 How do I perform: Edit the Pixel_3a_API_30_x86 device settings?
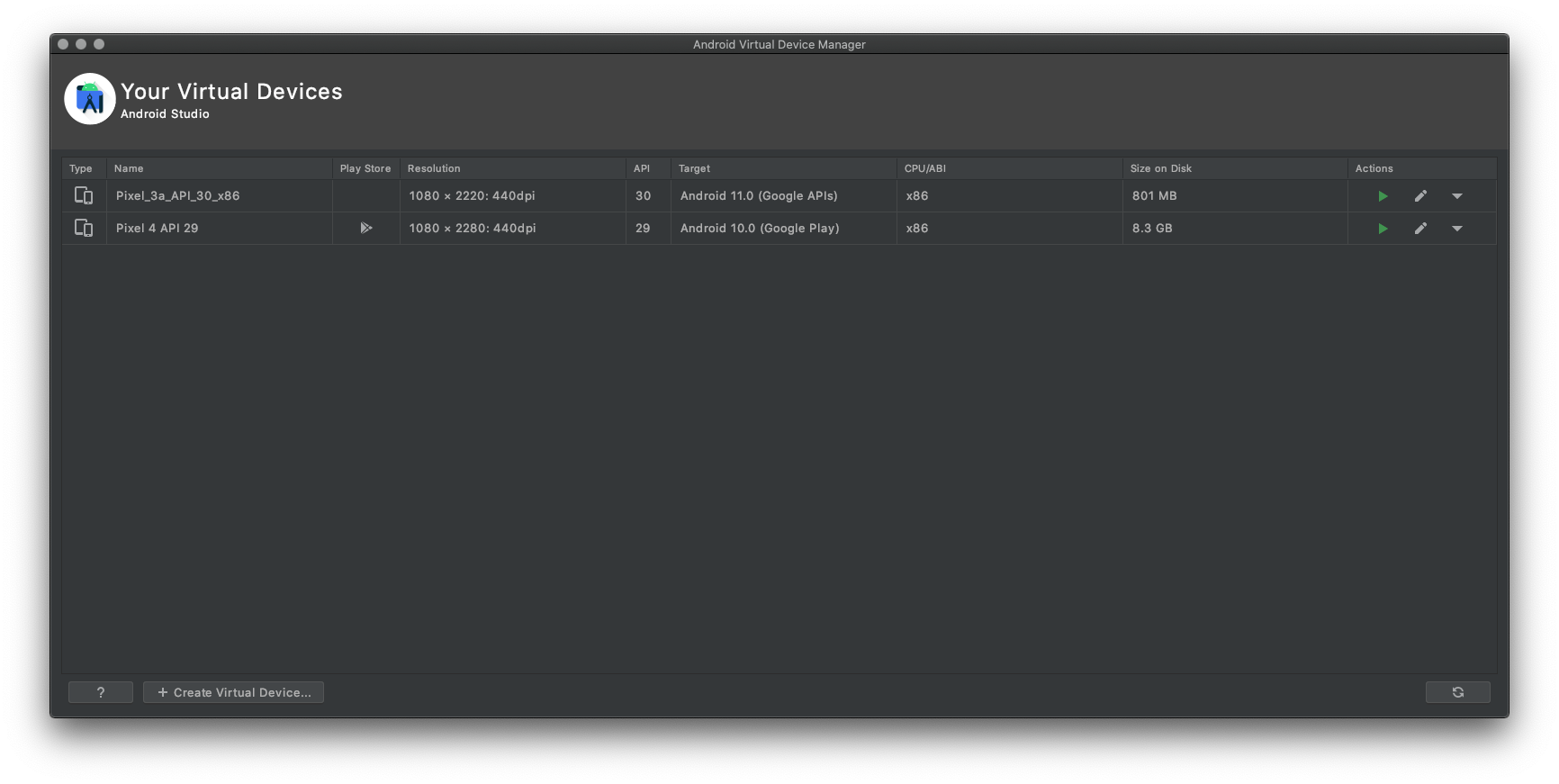click(x=1420, y=196)
